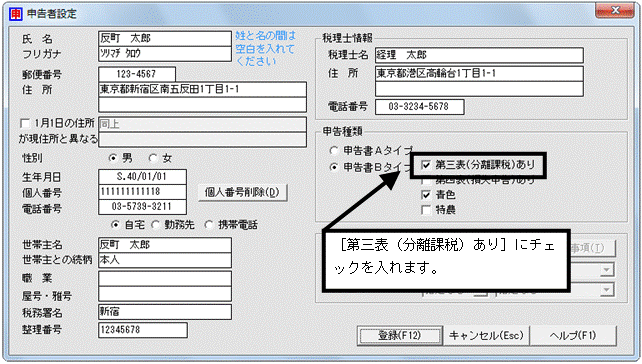
Task: Open the upper right dropdown arrow
Action: pos(607,270)
